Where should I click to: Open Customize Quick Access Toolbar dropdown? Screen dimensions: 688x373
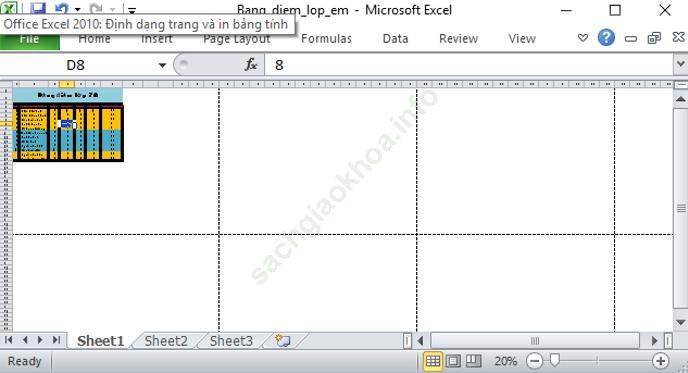(x=132, y=10)
